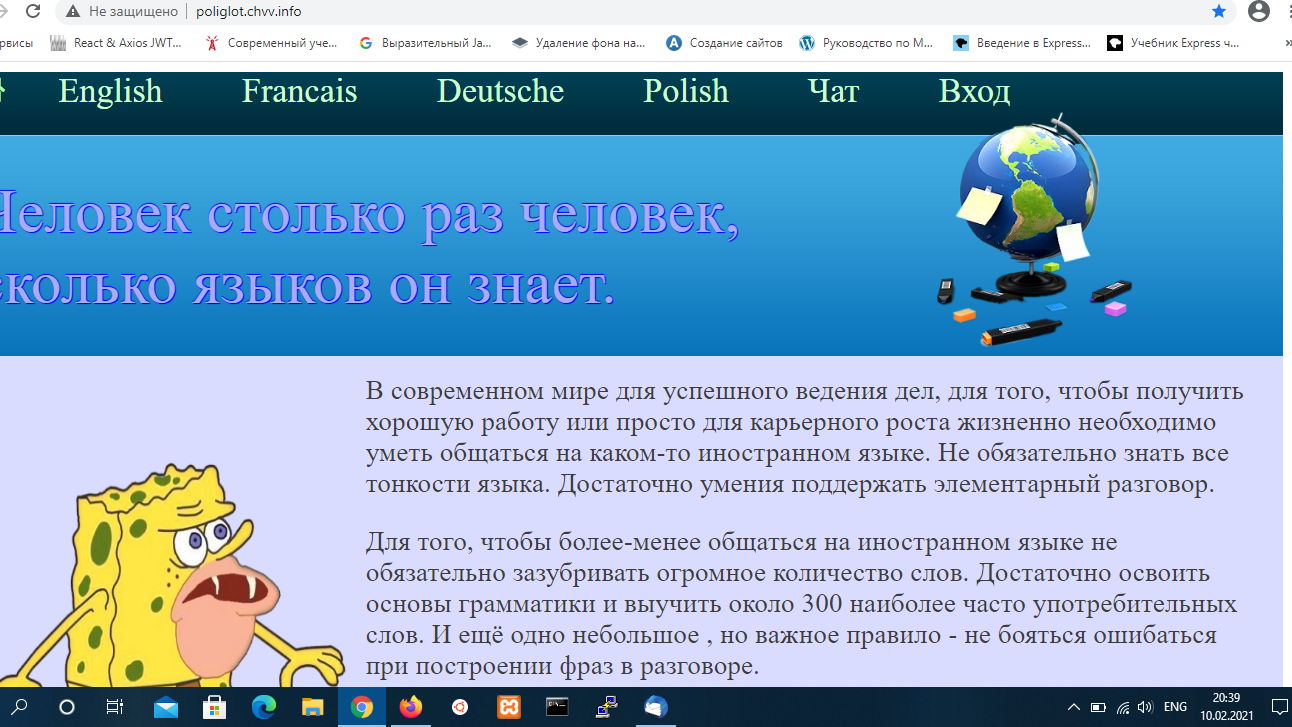
Task: Click the 'Человек столько раз человек' banner heading
Action: 368,249
